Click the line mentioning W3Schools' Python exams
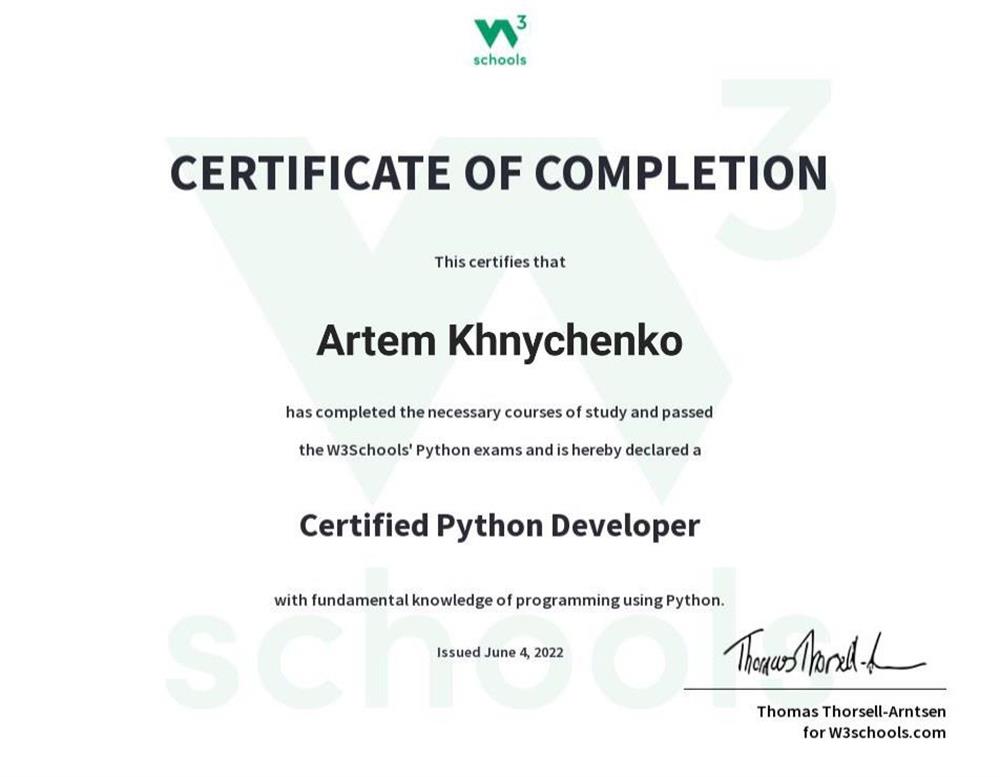Viewport: 1000px width, 777px height. pos(500,450)
